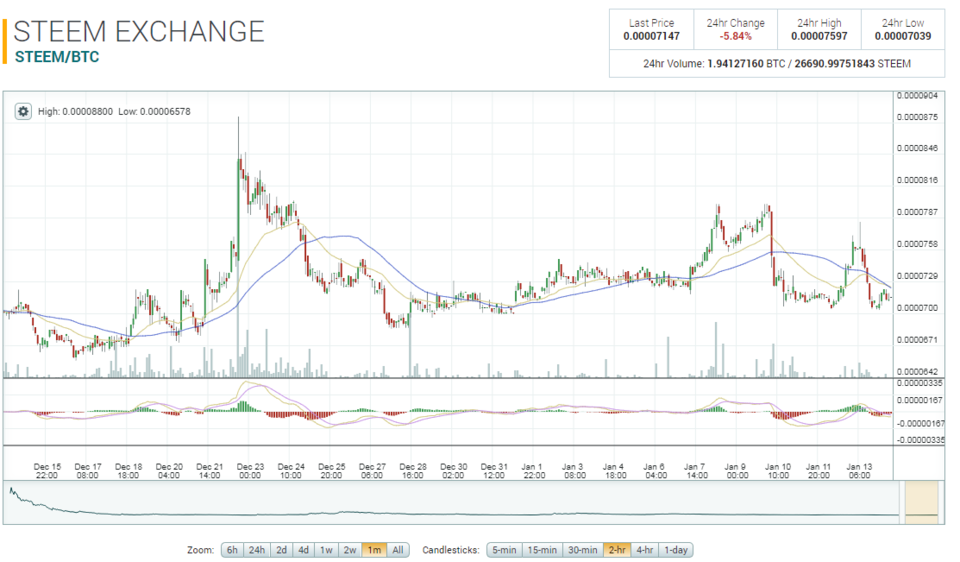
Task: Select the active 1m zoom button
Action: [374, 550]
